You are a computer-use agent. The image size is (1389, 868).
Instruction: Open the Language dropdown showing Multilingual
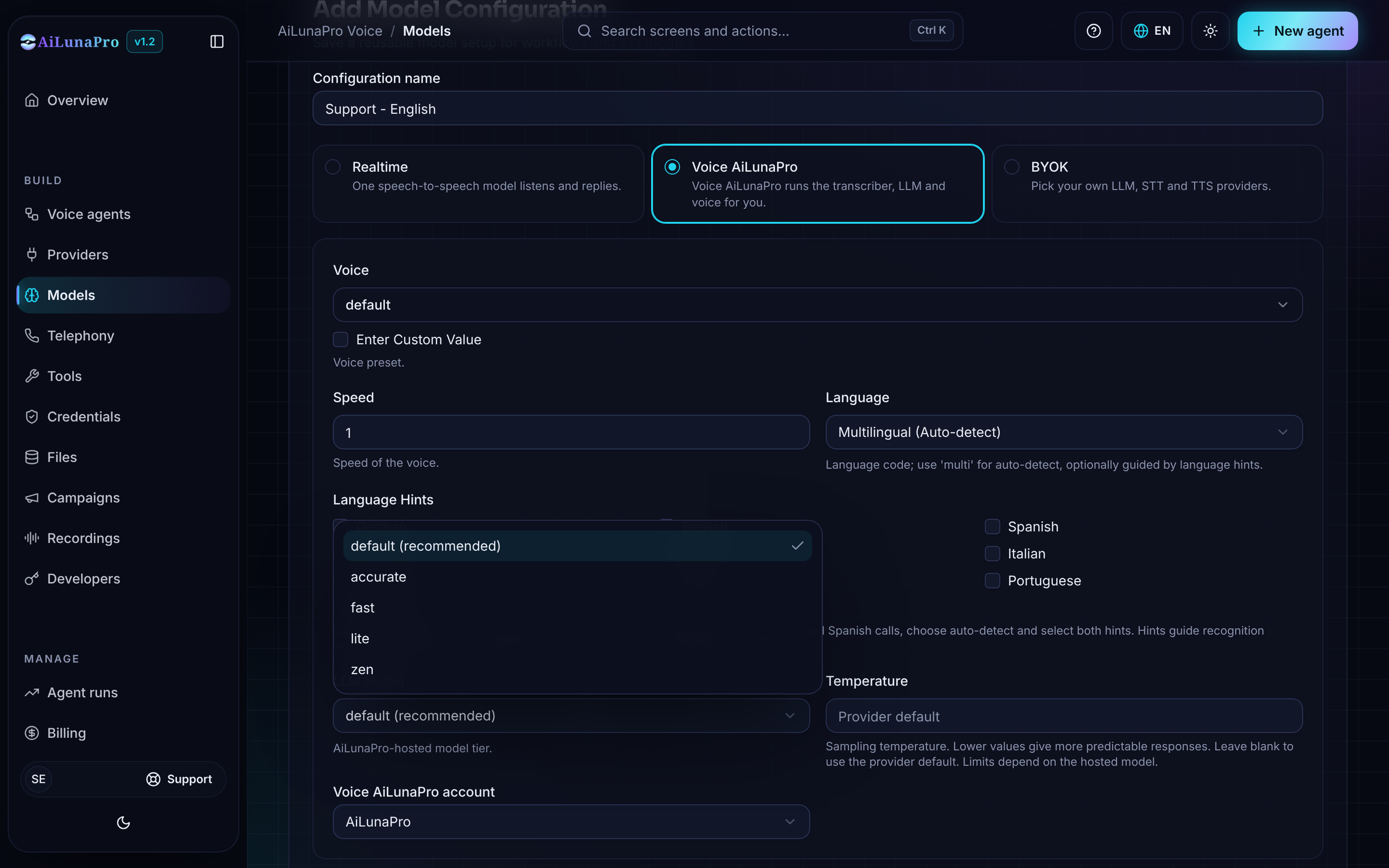click(1064, 432)
